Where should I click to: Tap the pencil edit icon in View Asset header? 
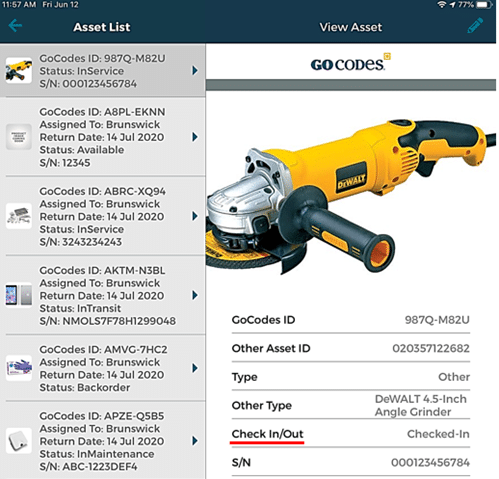tap(475, 26)
